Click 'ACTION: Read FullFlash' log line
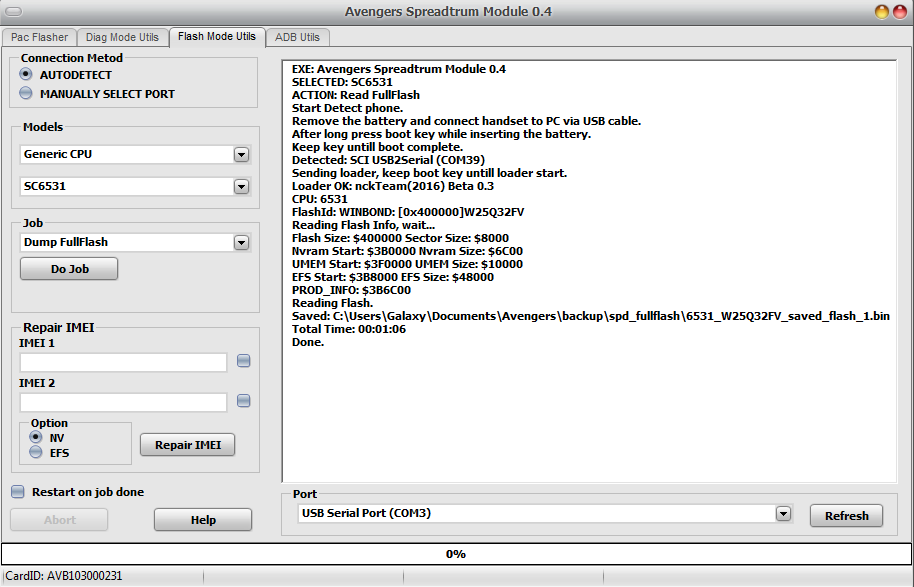Screen dimensions: 914x587 tap(356, 95)
